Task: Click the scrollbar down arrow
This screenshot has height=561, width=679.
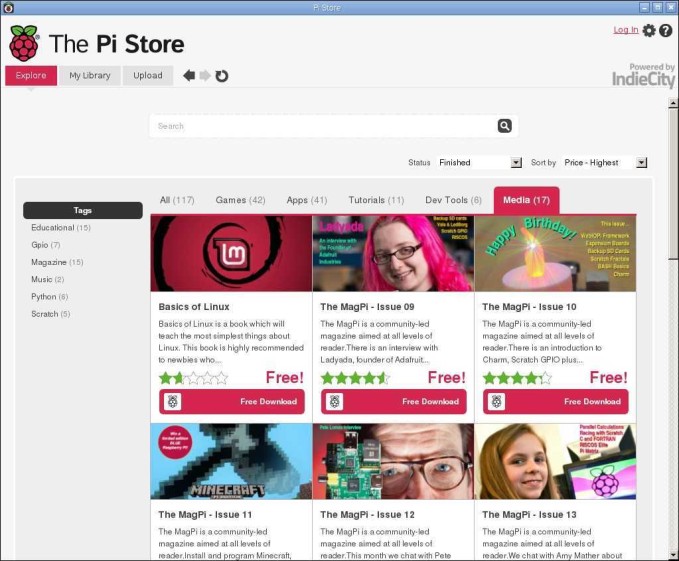Action: coord(673,554)
